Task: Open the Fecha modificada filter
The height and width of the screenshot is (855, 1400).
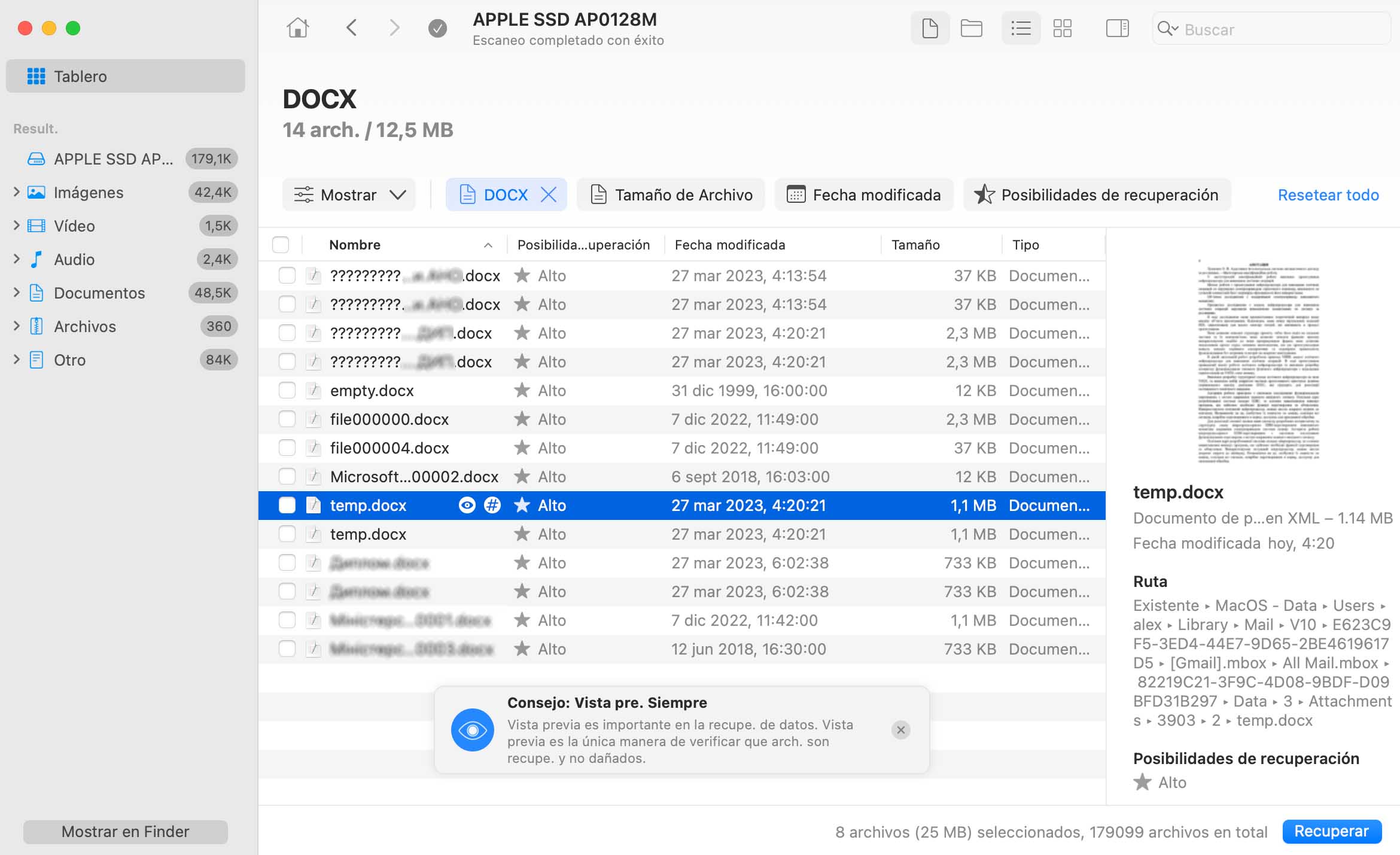Action: [x=863, y=195]
